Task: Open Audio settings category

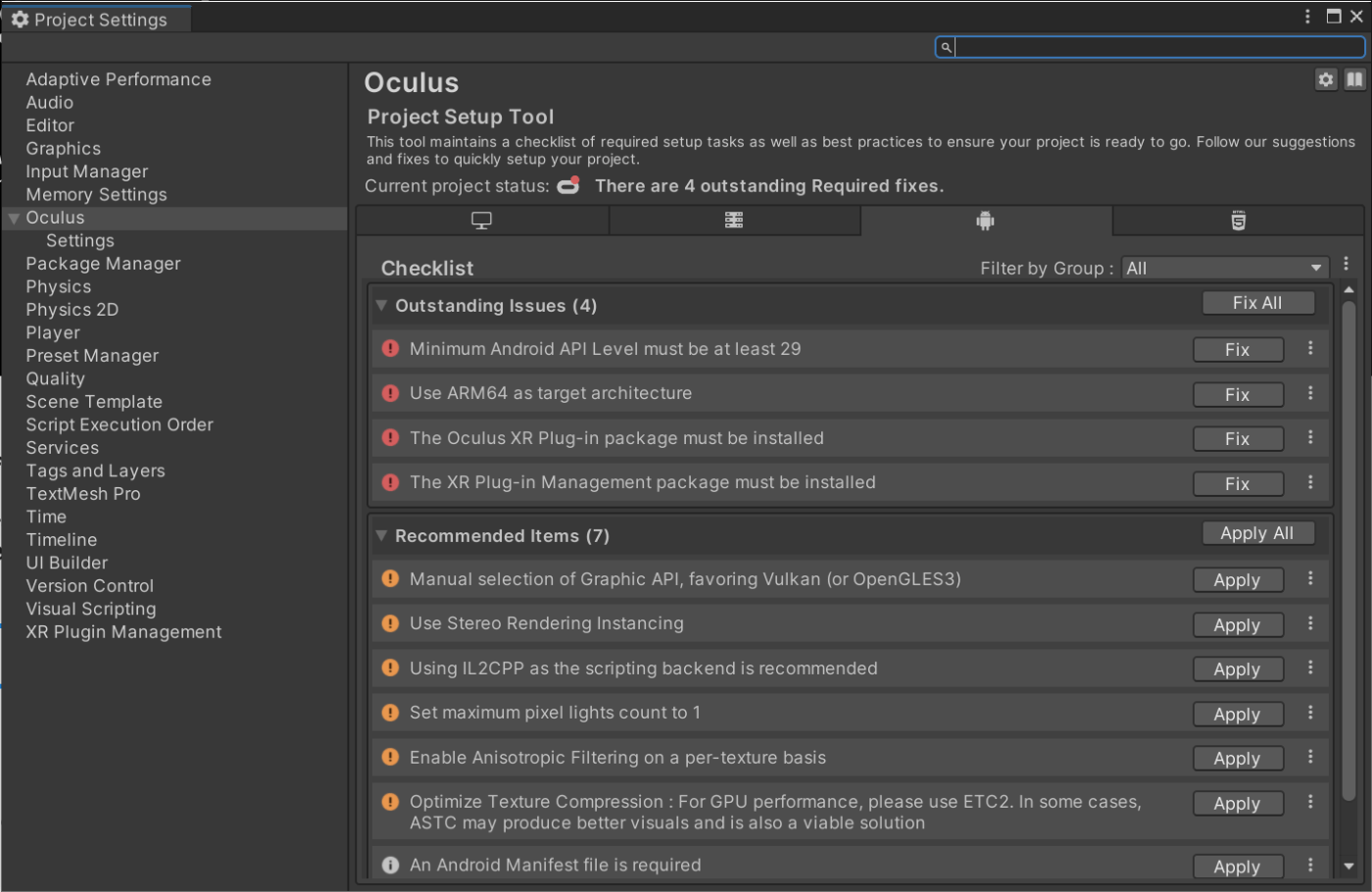Action: tap(50, 102)
